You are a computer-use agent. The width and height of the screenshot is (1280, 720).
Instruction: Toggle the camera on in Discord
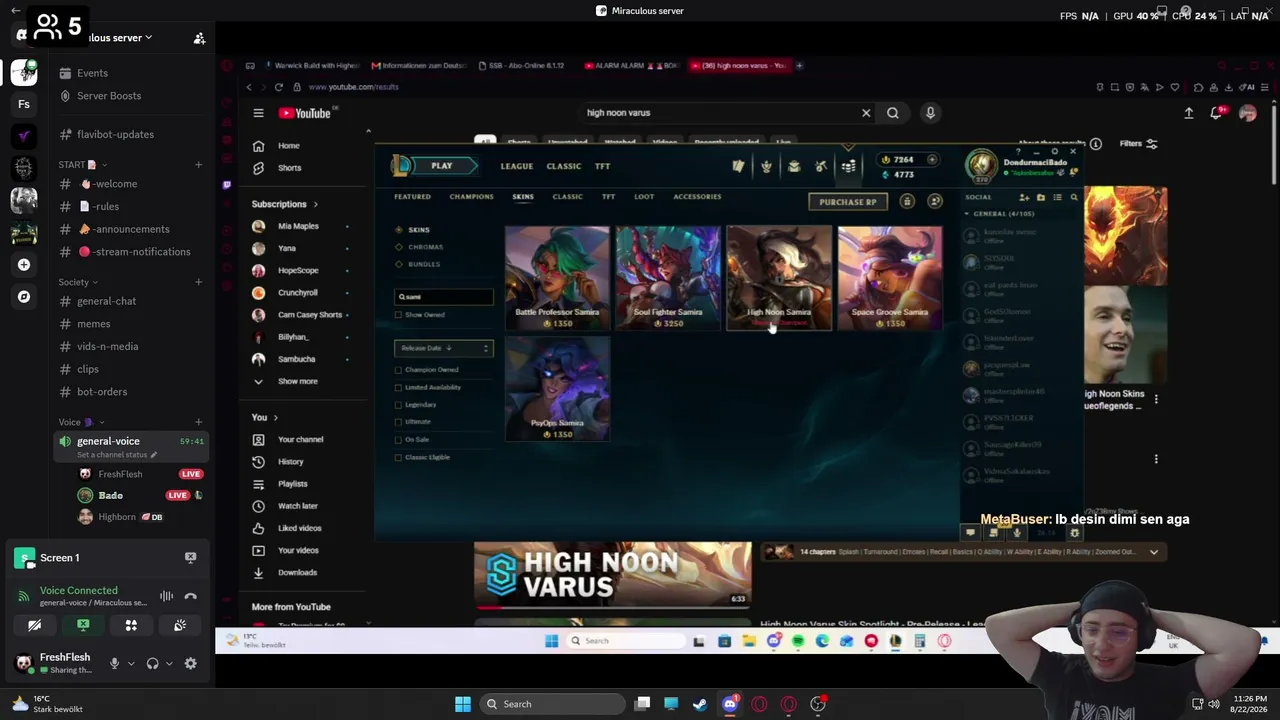[34, 626]
